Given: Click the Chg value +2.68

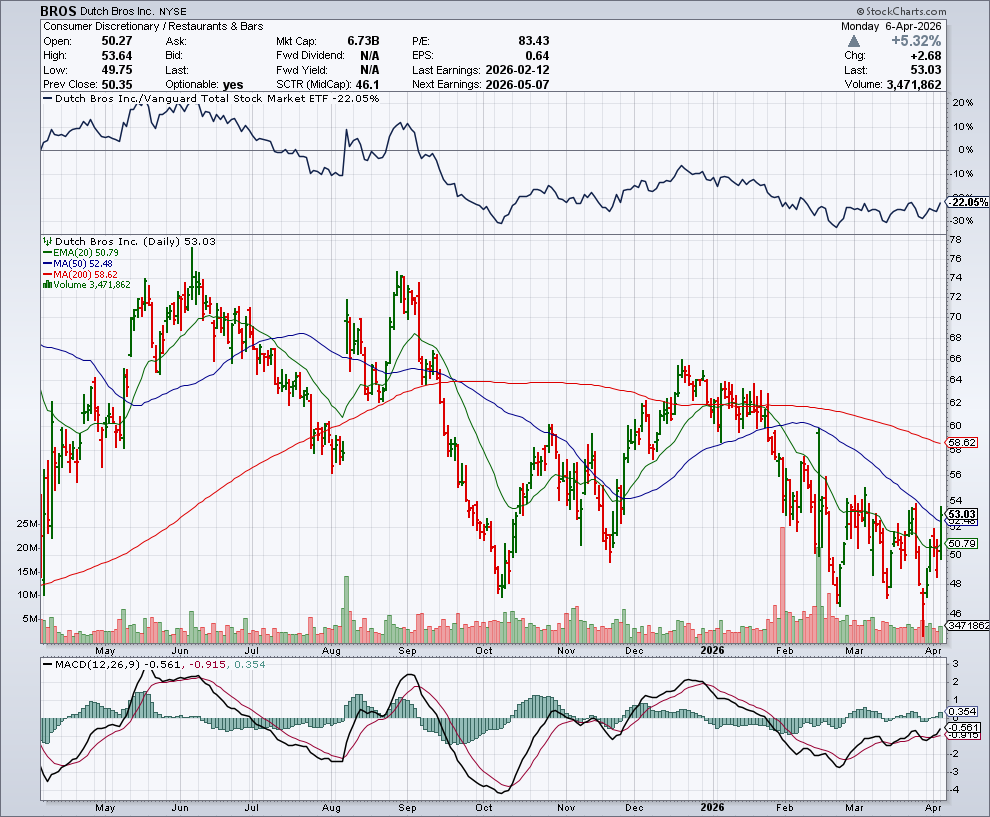Looking at the screenshot, I should (x=926, y=56).
